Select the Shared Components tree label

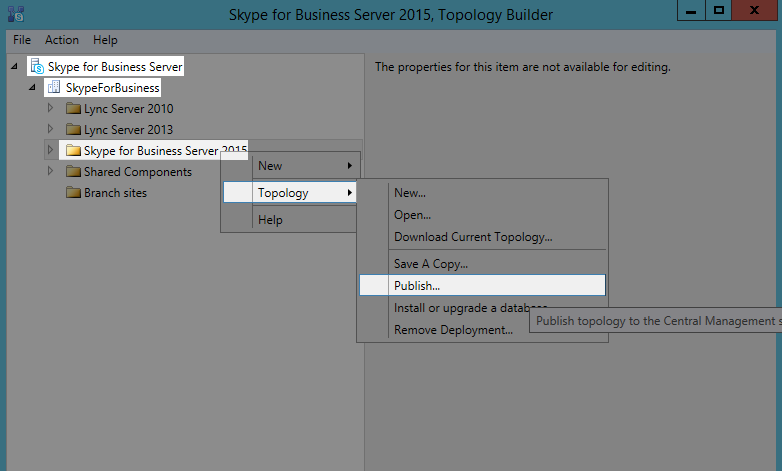click(x=138, y=172)
